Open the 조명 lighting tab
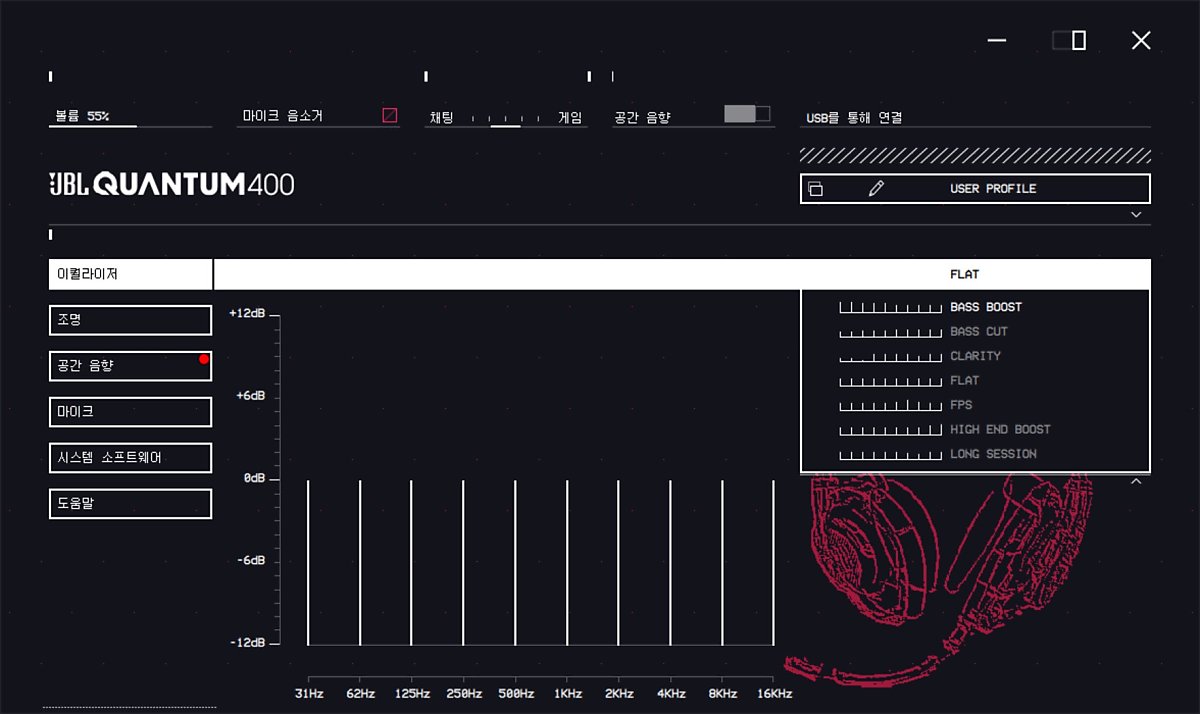Screen dimensions: 1200x714 pyautogui.click(x=130, y=320)
